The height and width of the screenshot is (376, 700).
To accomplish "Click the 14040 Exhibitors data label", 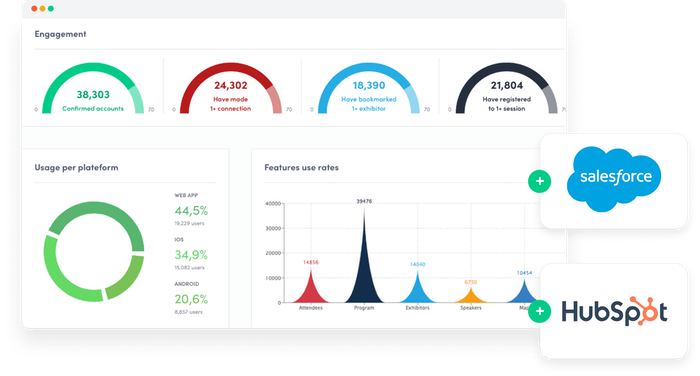I will [x=417, y=264].
